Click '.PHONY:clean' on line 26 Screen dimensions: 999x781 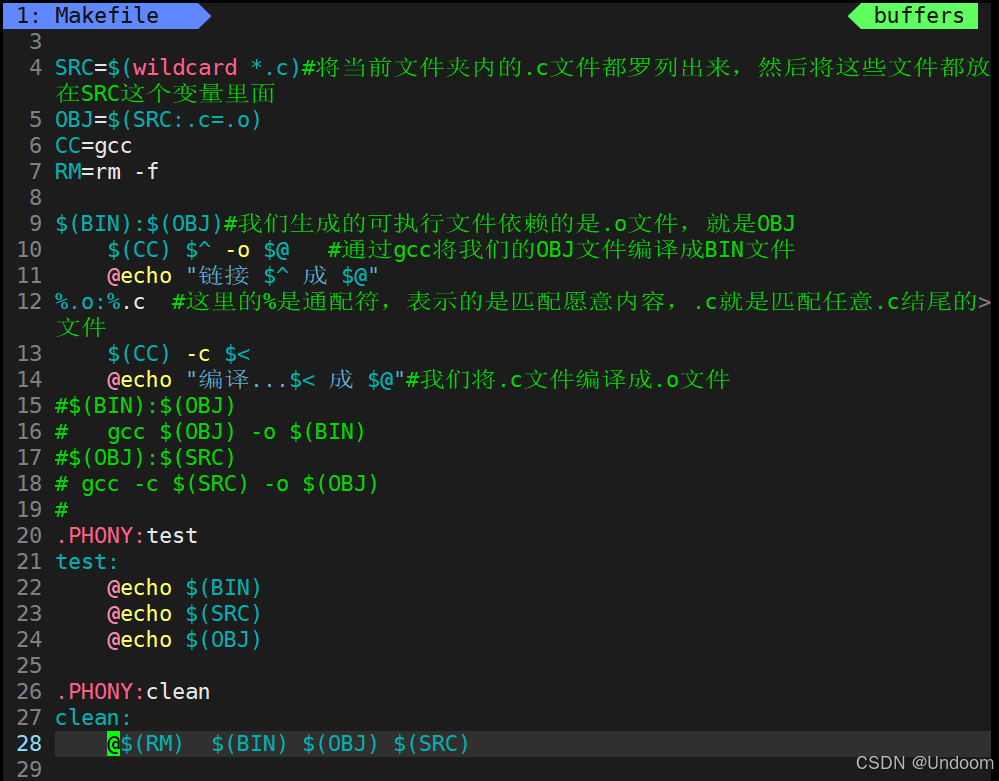pos(133,692)
